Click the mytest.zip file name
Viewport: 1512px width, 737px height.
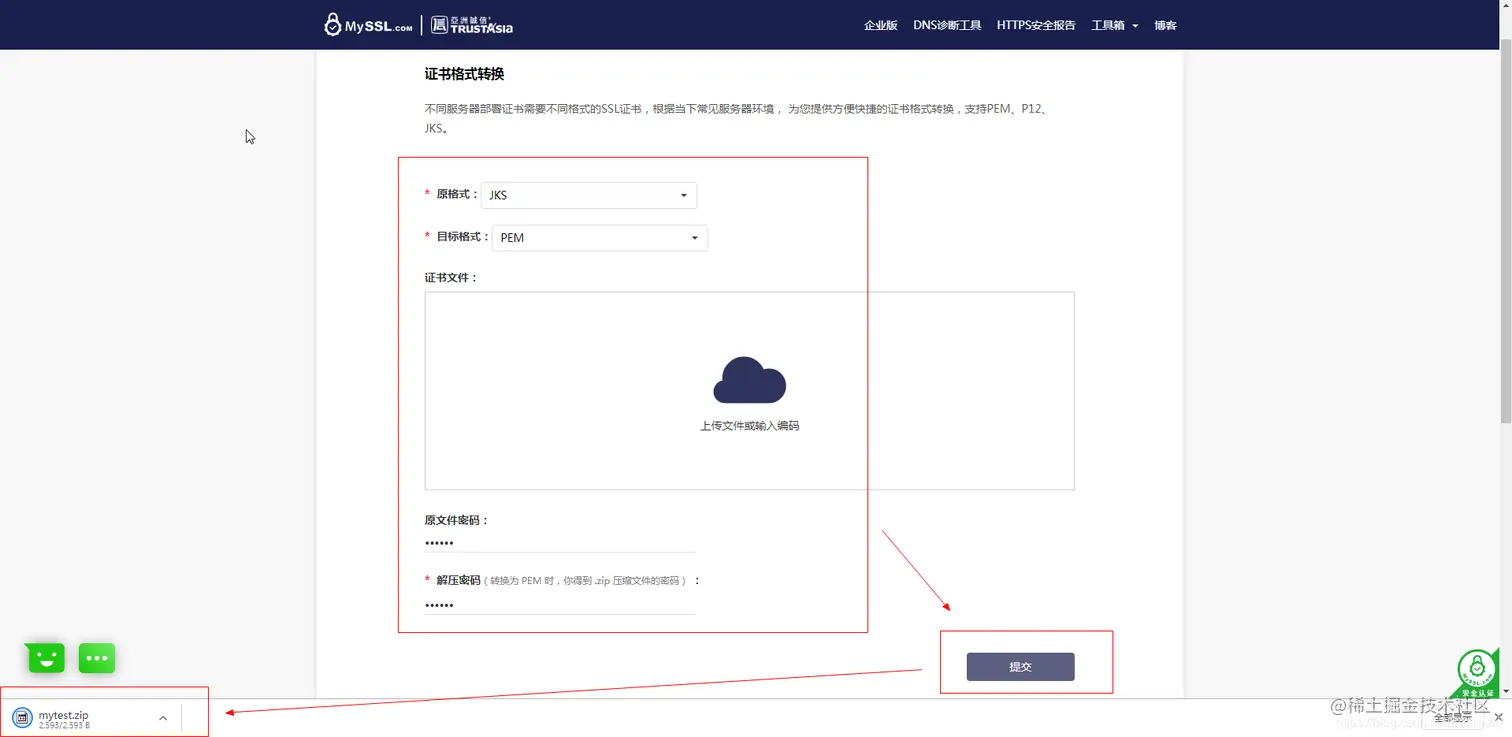tap(64, 715)
